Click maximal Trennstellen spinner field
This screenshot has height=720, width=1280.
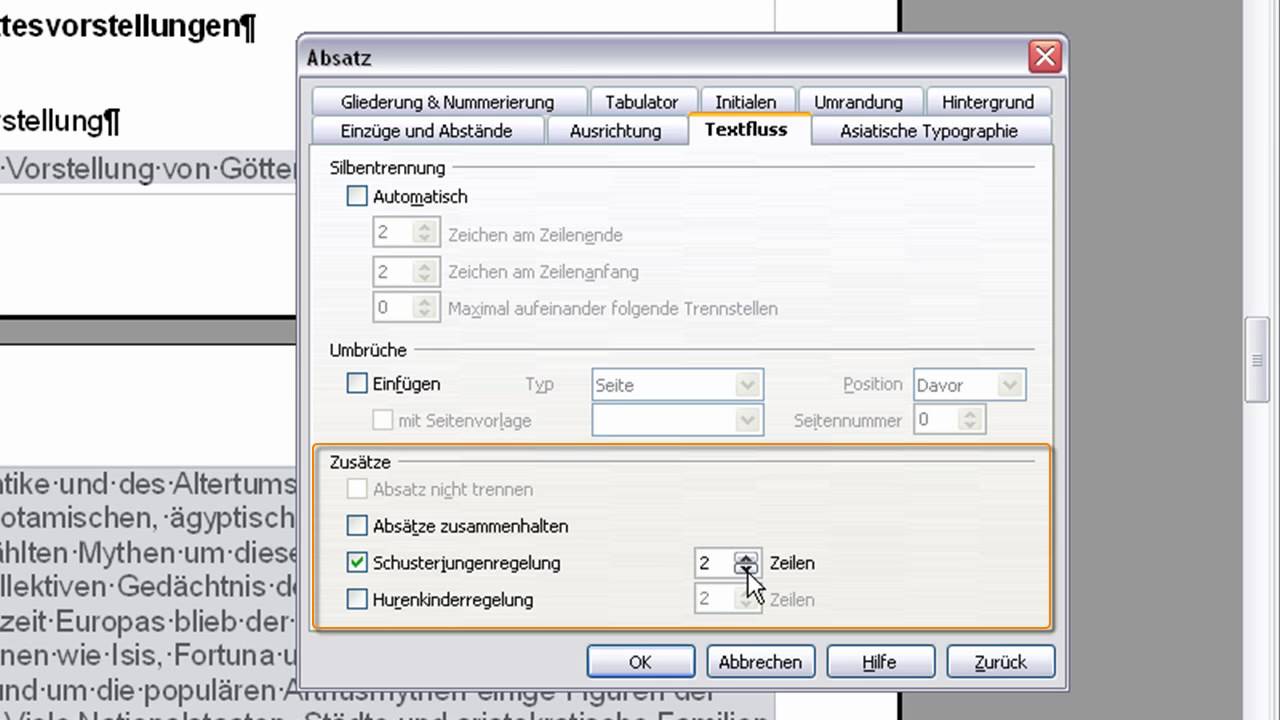(x=405, y=308)
